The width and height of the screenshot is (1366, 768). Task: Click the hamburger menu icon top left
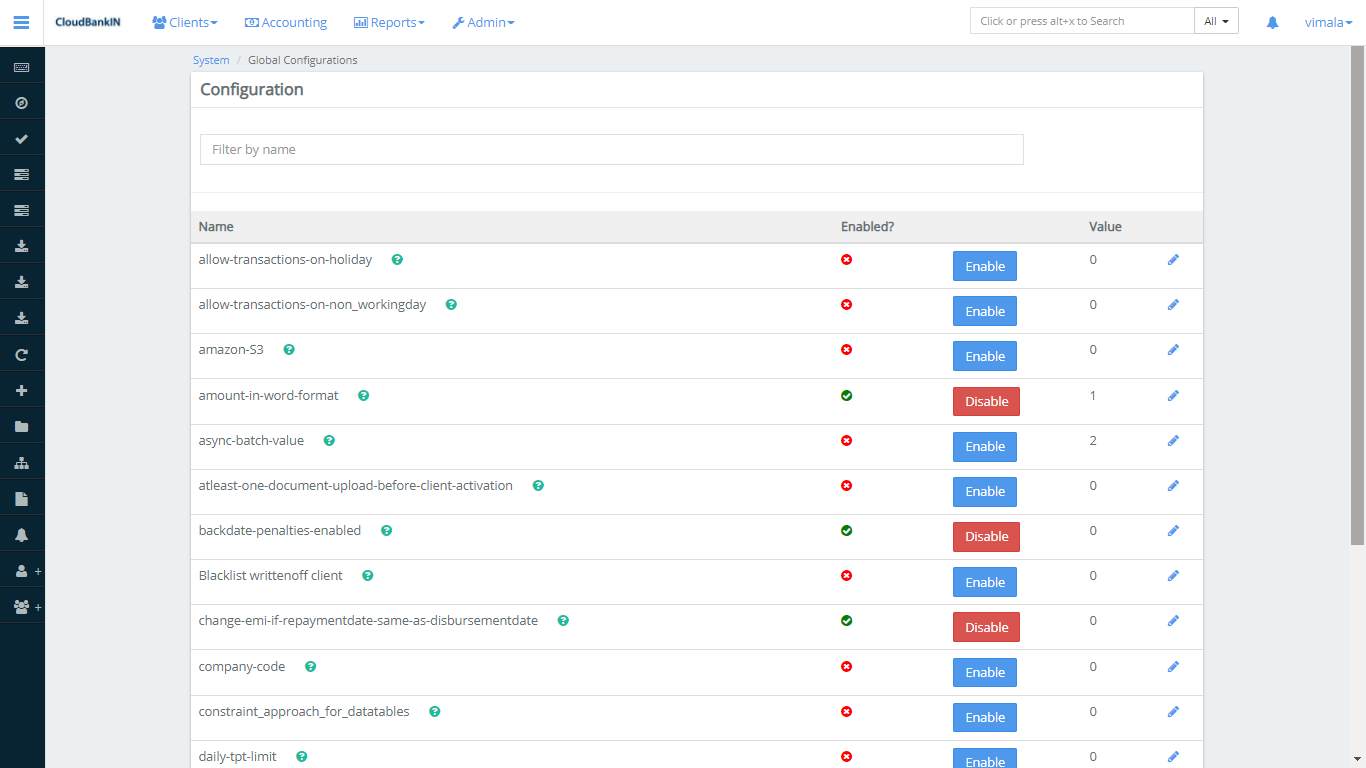click(x=21, y=21)
